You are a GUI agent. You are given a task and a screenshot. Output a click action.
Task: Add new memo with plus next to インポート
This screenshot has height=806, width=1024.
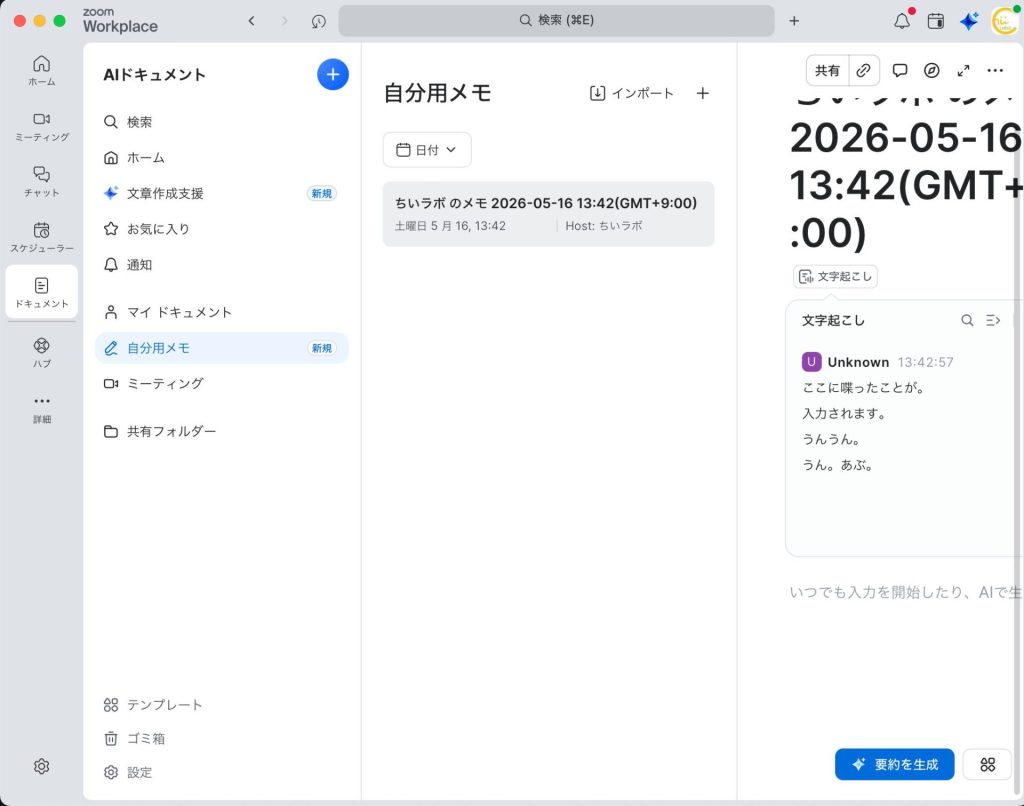[703, 93]
